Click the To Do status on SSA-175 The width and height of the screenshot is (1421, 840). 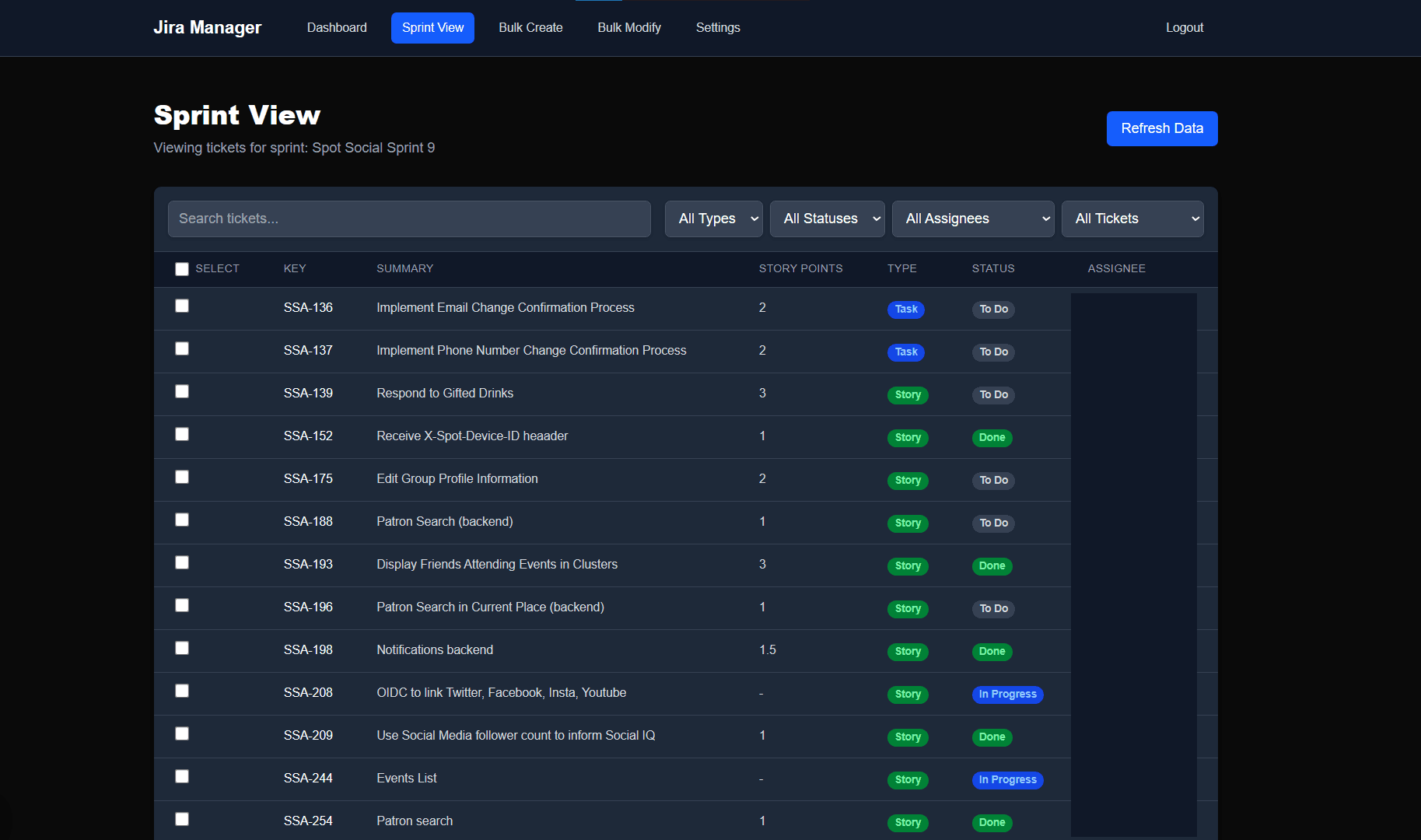tap(993, 481)
